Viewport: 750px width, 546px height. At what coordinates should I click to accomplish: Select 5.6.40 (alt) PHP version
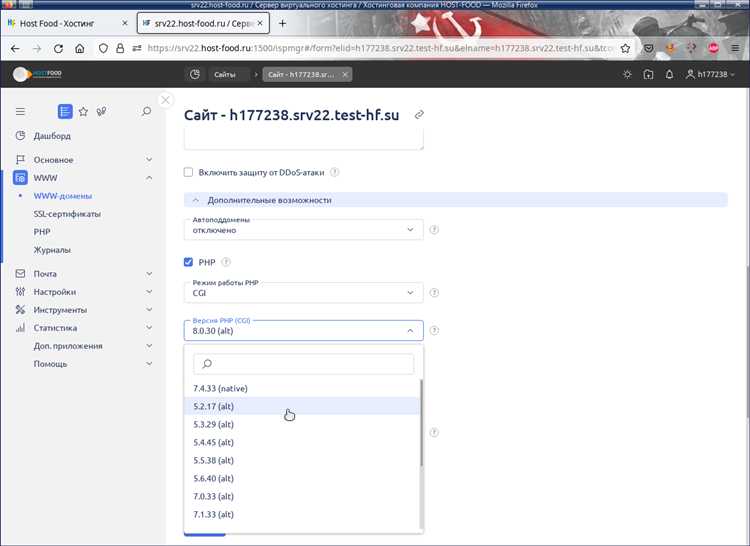pyautogui.click(x=302, y=478)
